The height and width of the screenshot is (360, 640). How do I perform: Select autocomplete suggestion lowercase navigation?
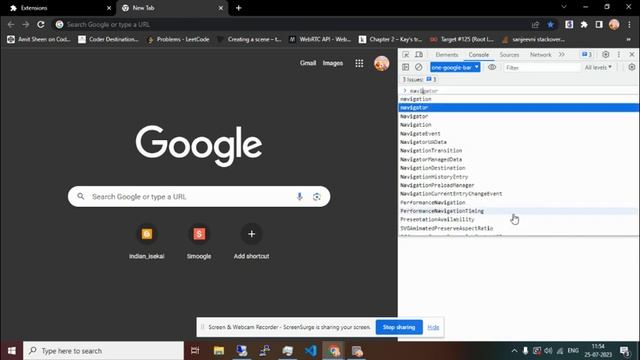pyautogui.click(x=518, y=99)
